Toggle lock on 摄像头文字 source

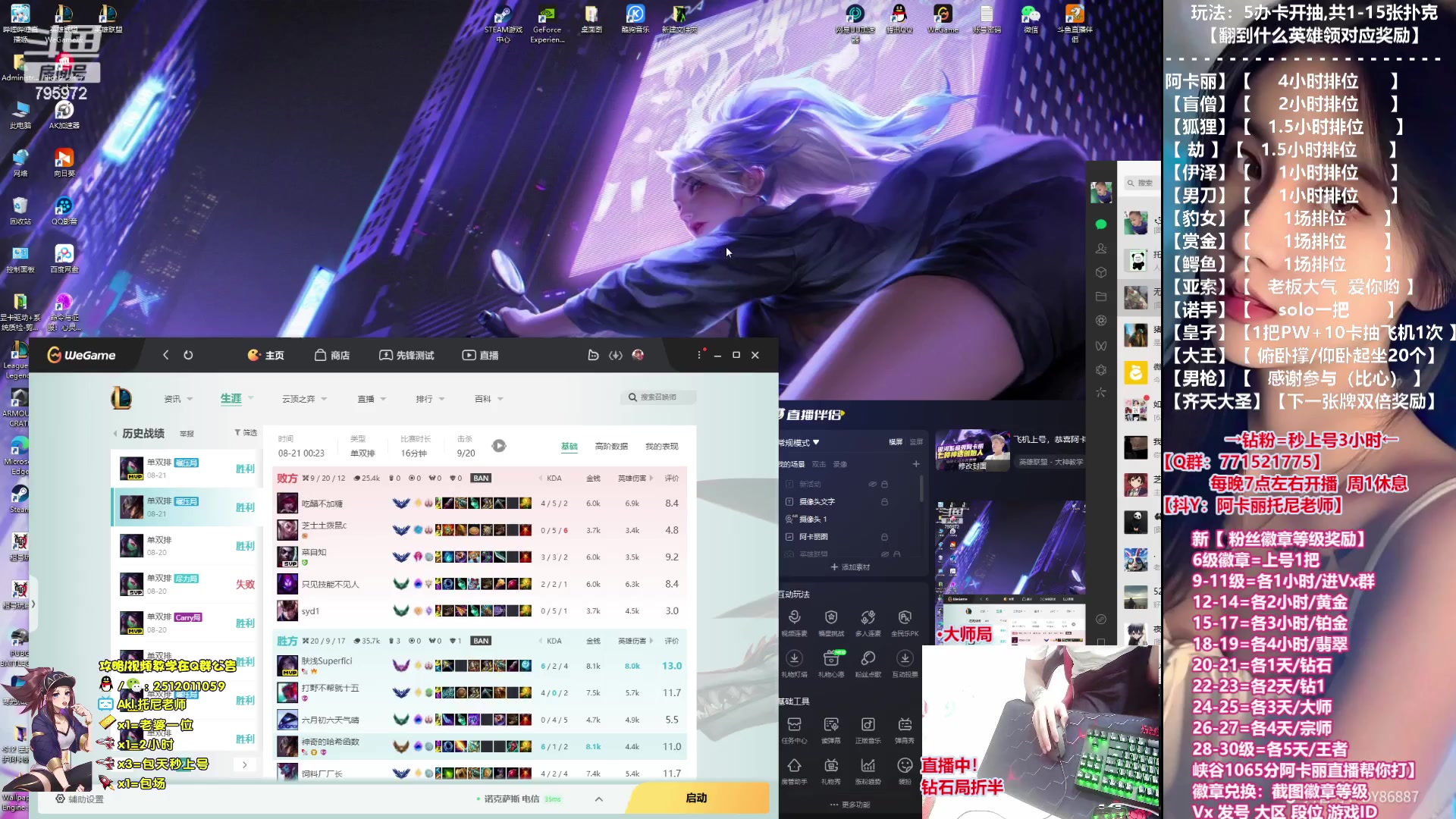coord(884,501)
